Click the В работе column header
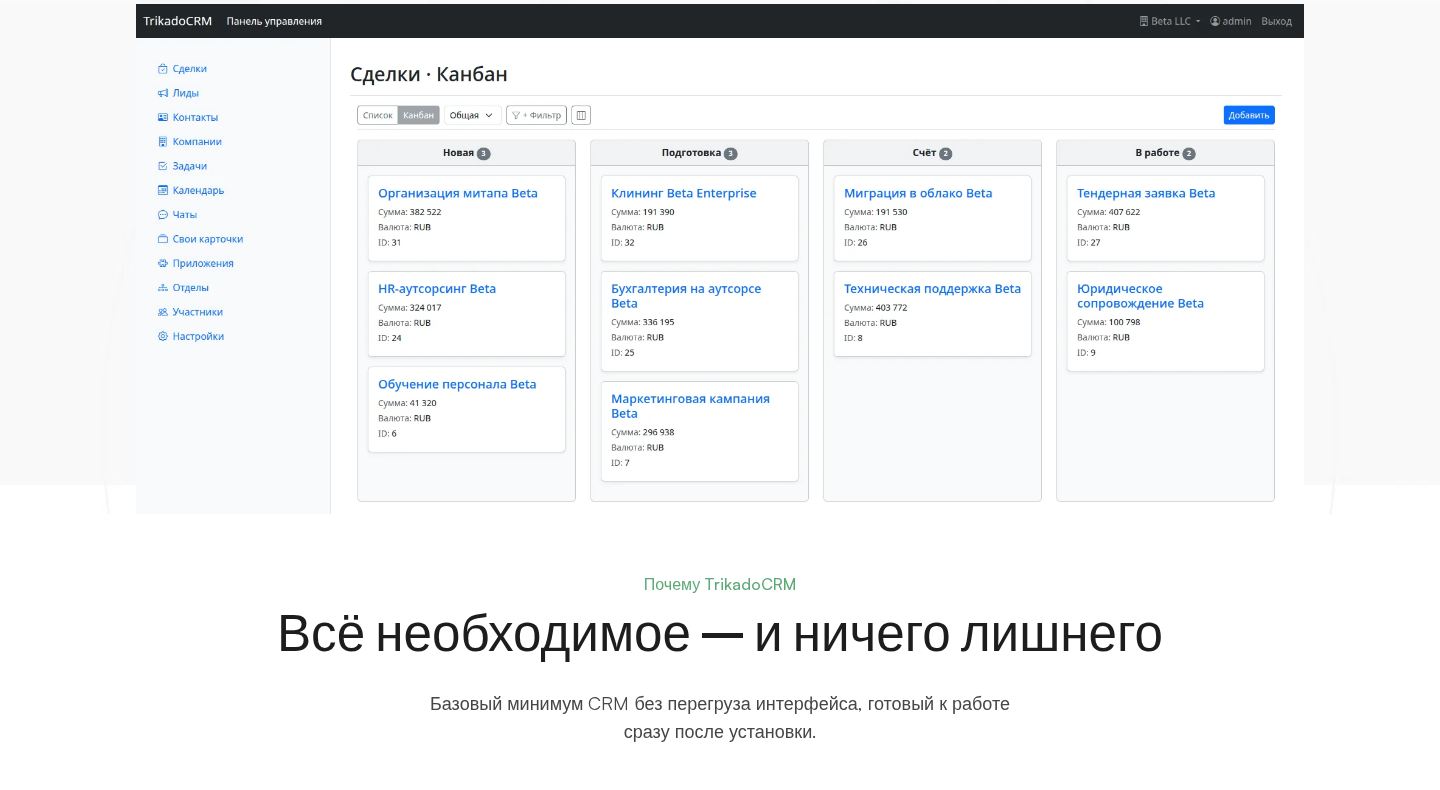The width and height of the screenshot is (1440, 790). (1165, 153)
